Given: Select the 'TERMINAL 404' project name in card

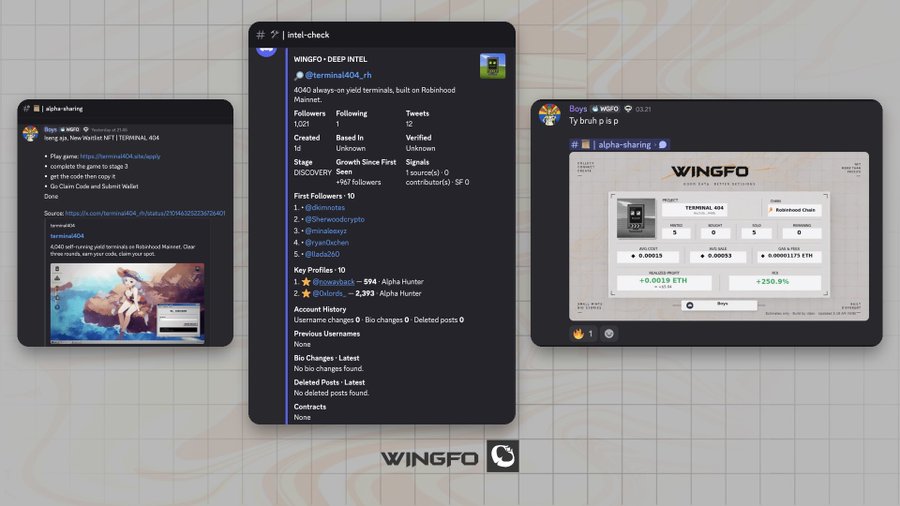Looking at the screenshot, I should (704, 208).
